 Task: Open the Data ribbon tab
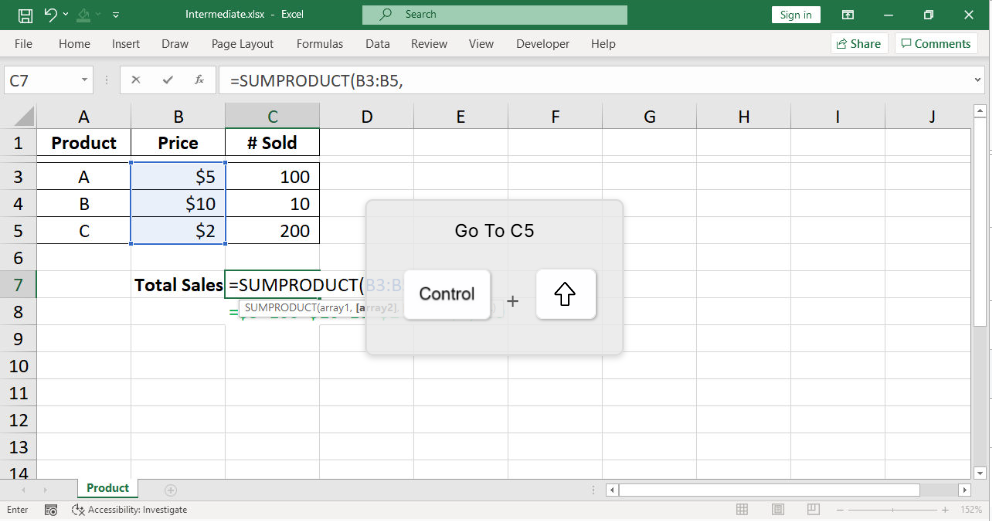click(377, 44)
